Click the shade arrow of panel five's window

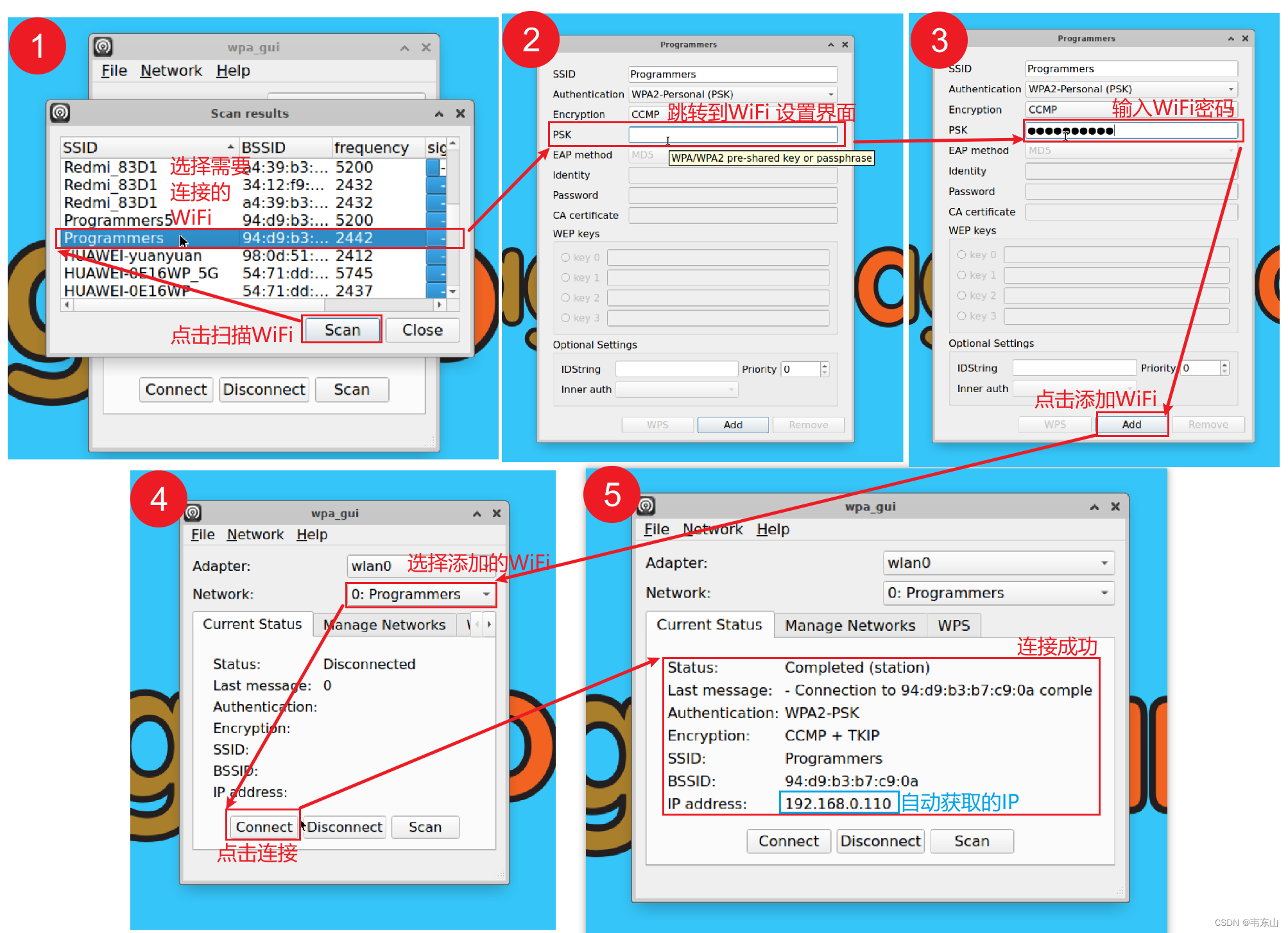1094,507
